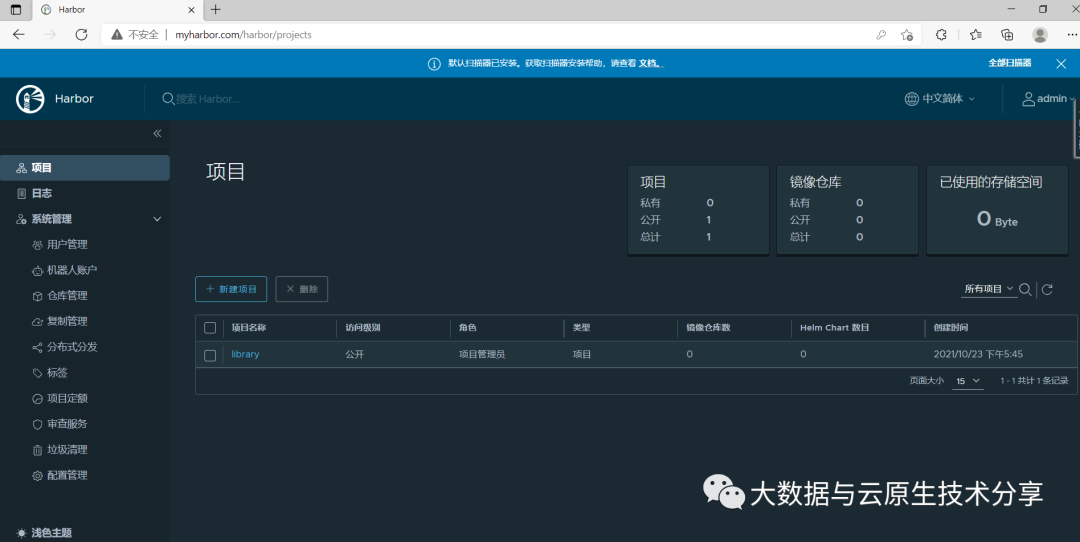This screenshot has height=542, width=1080.
Task: Open the 中文简体 language dropdown
Action: pos(940,98)
